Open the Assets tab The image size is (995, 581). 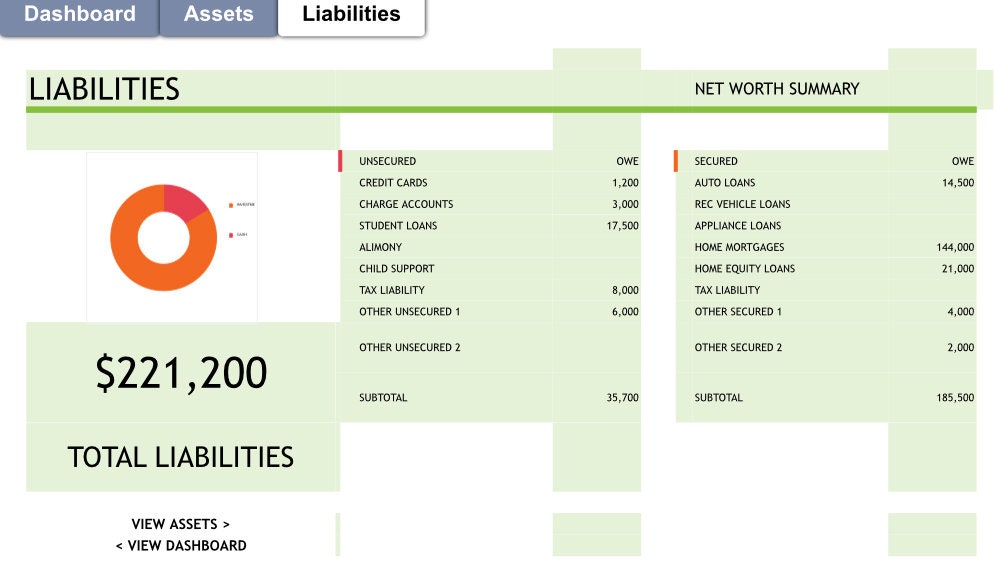pyautogui.click(x=218, y=14)
